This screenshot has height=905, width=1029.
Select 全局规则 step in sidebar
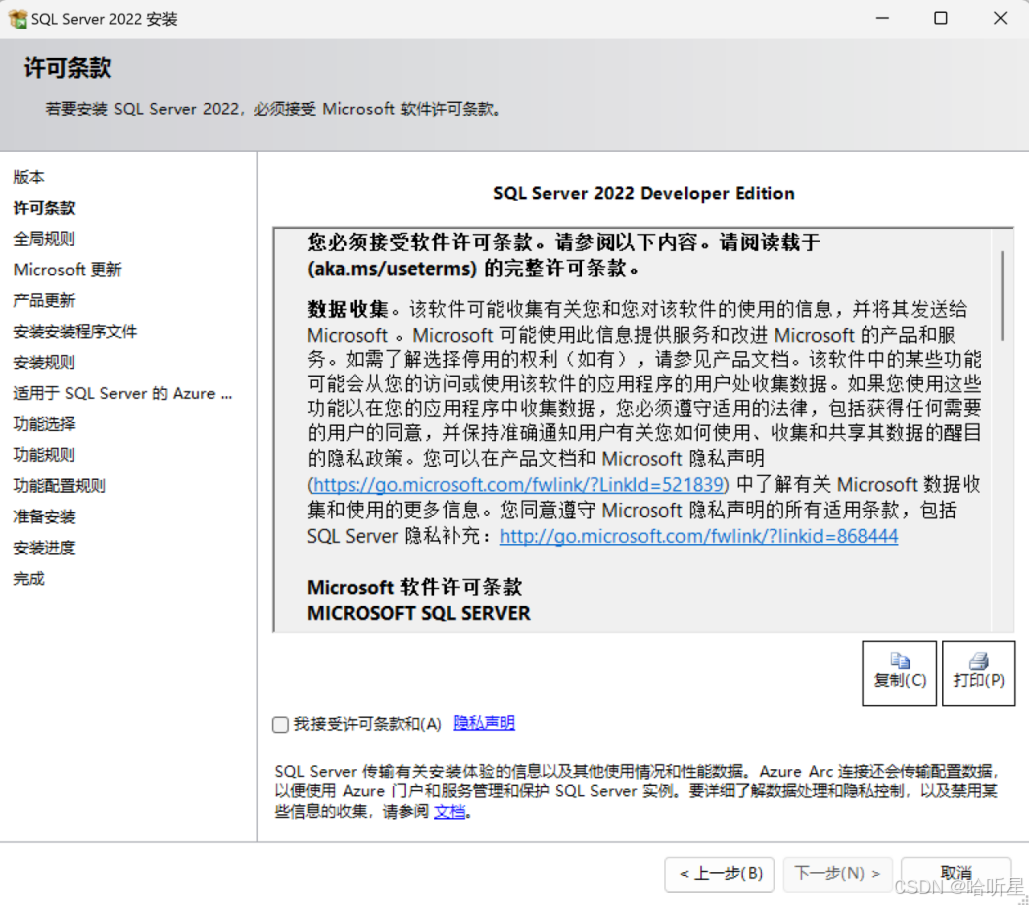[44, 239]
